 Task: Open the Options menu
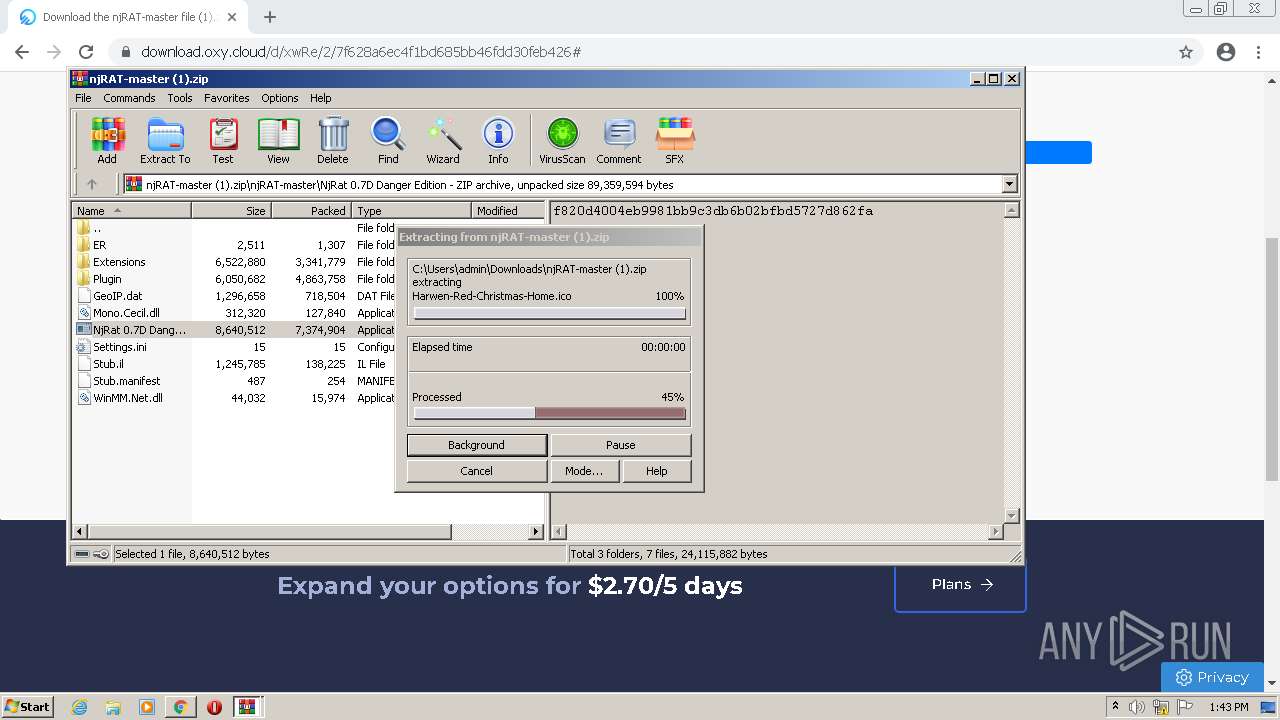pos(280,98)
